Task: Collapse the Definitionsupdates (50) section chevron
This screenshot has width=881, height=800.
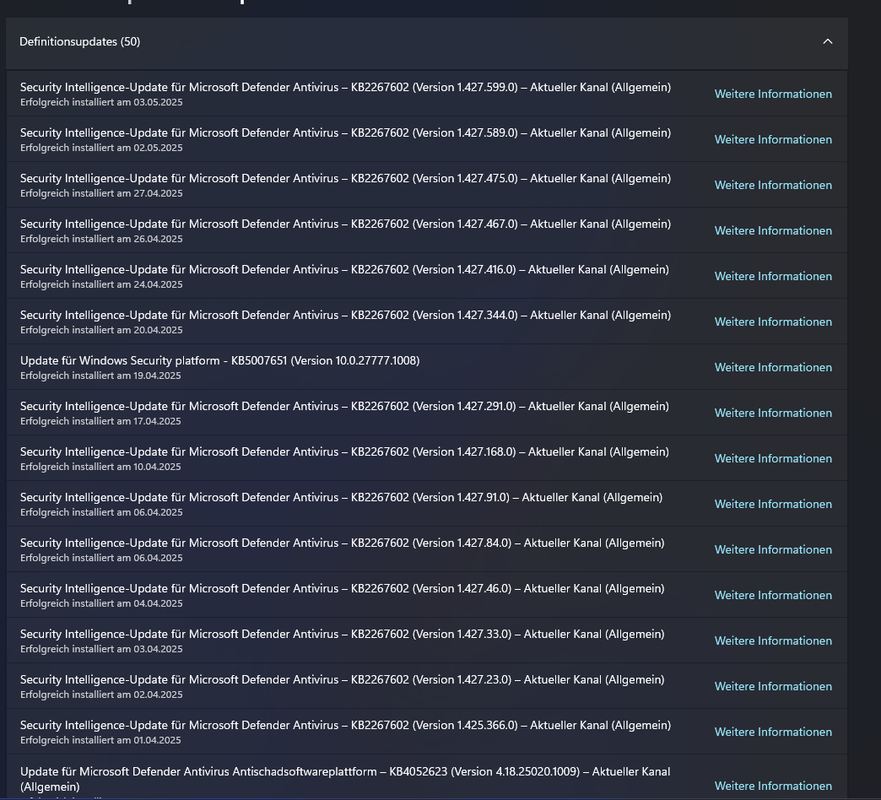Action: (827, 42)
